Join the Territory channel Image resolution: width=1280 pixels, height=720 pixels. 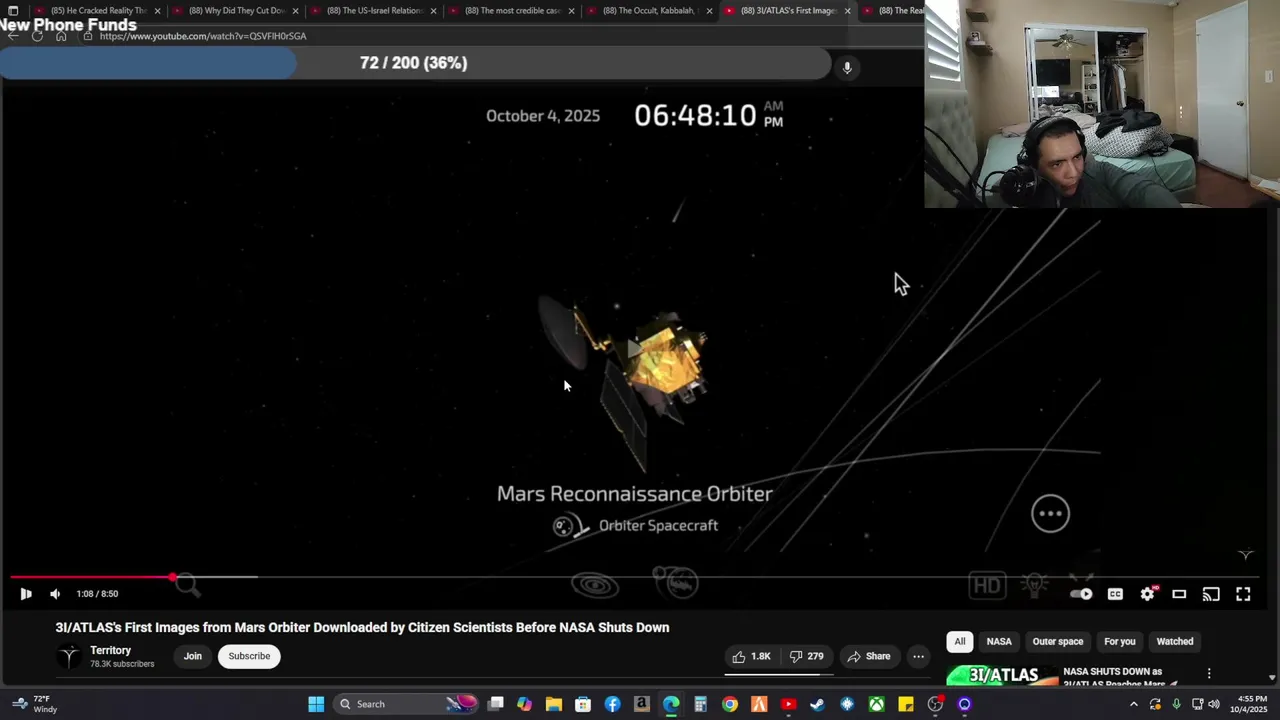coord(192,656)
